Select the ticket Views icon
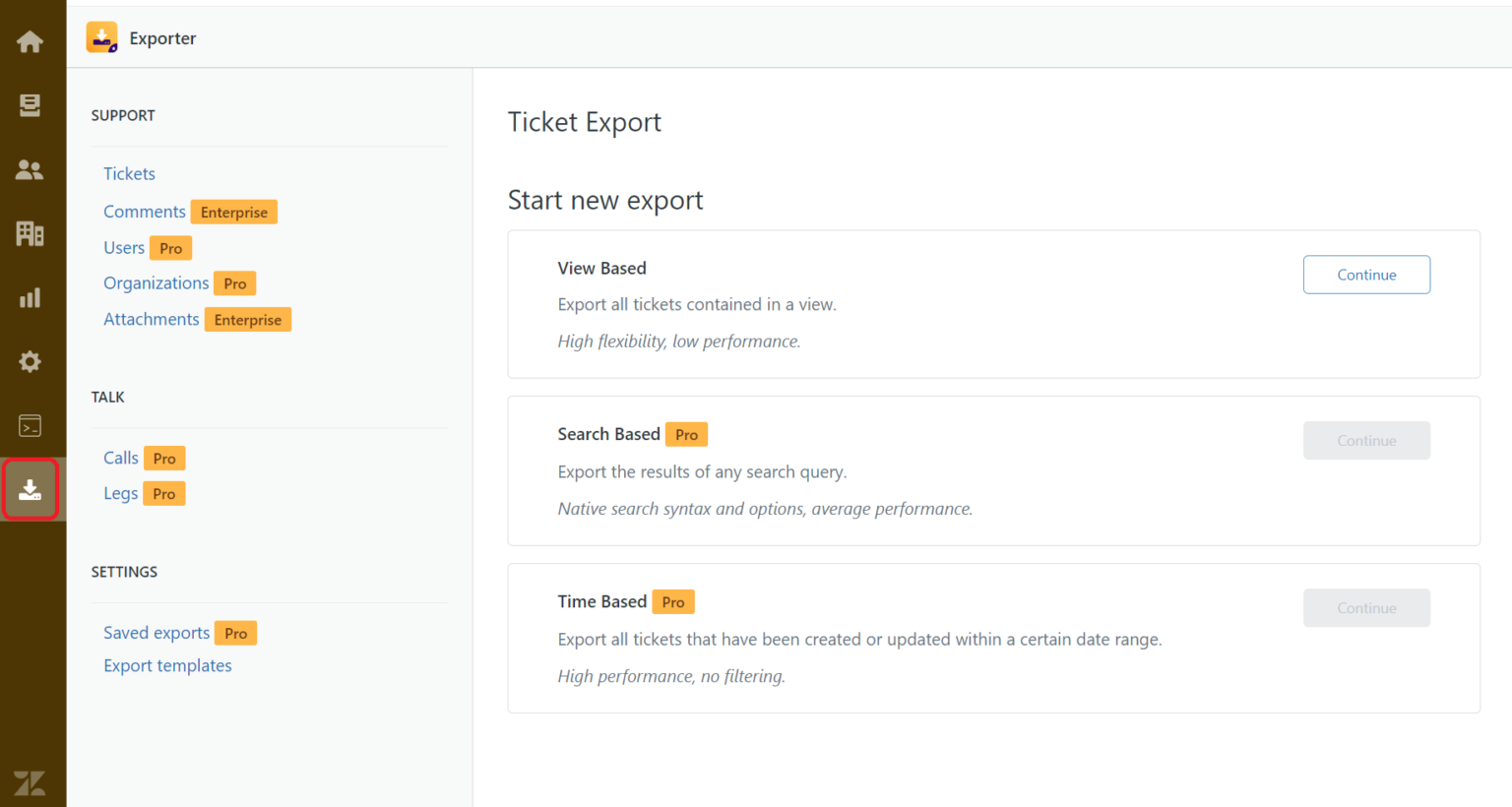The height and width of the screenshot is (807, 1512). pyautogui.click(x=30, y=105)
